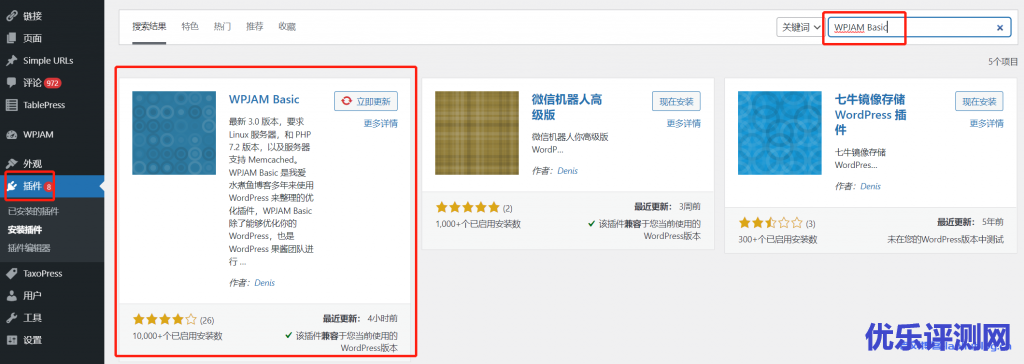
Task: Click author Denis under WPJAM Basic
Action: 264,283
